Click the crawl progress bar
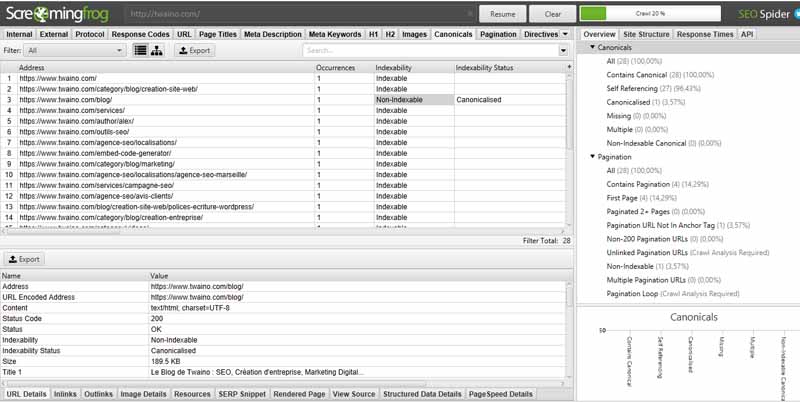This screenshot has height=402, width=800. [650, 14]
